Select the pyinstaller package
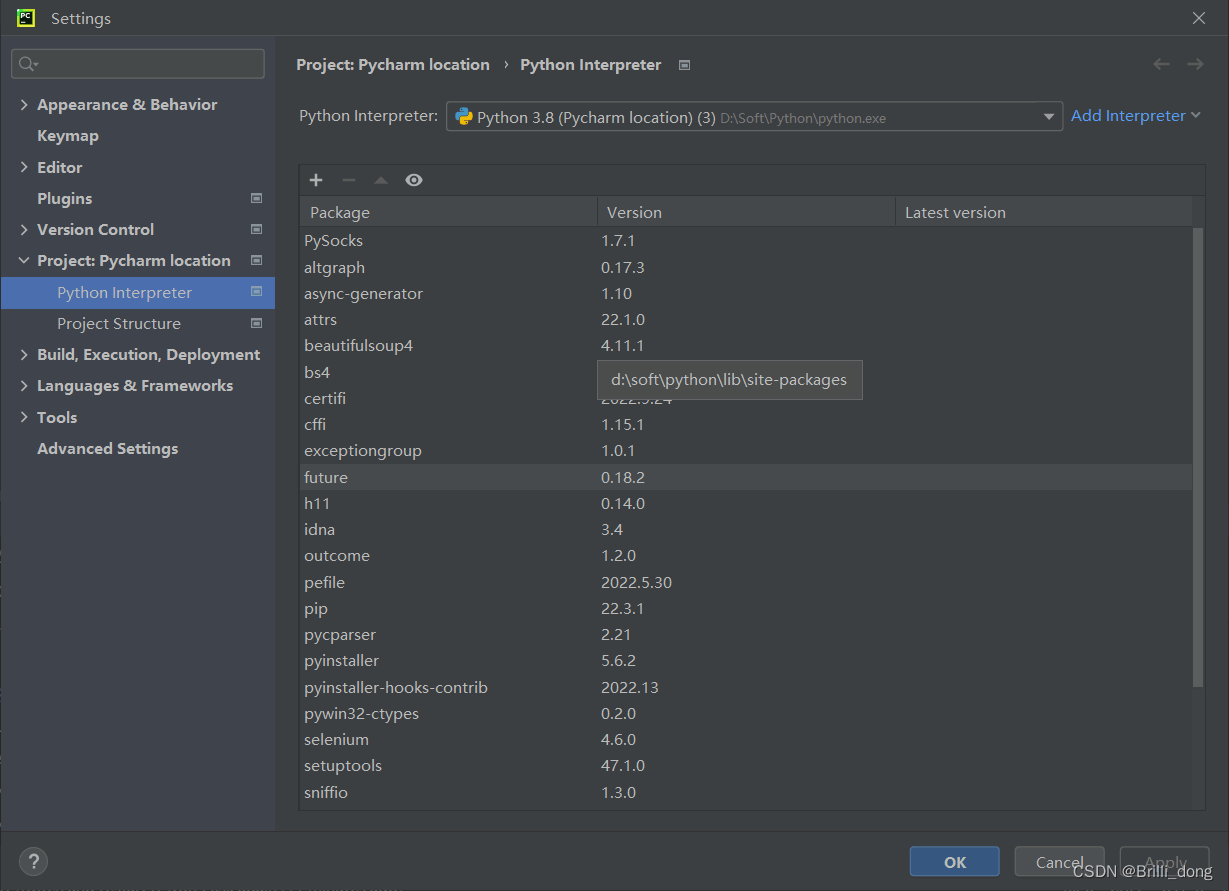 pyautogui.click(x=746, y=660)
